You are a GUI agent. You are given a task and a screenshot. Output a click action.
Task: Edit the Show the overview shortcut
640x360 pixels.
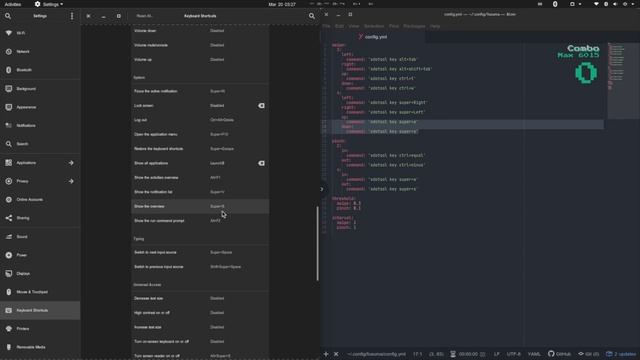pyautogui.click(x=200, y=207)
